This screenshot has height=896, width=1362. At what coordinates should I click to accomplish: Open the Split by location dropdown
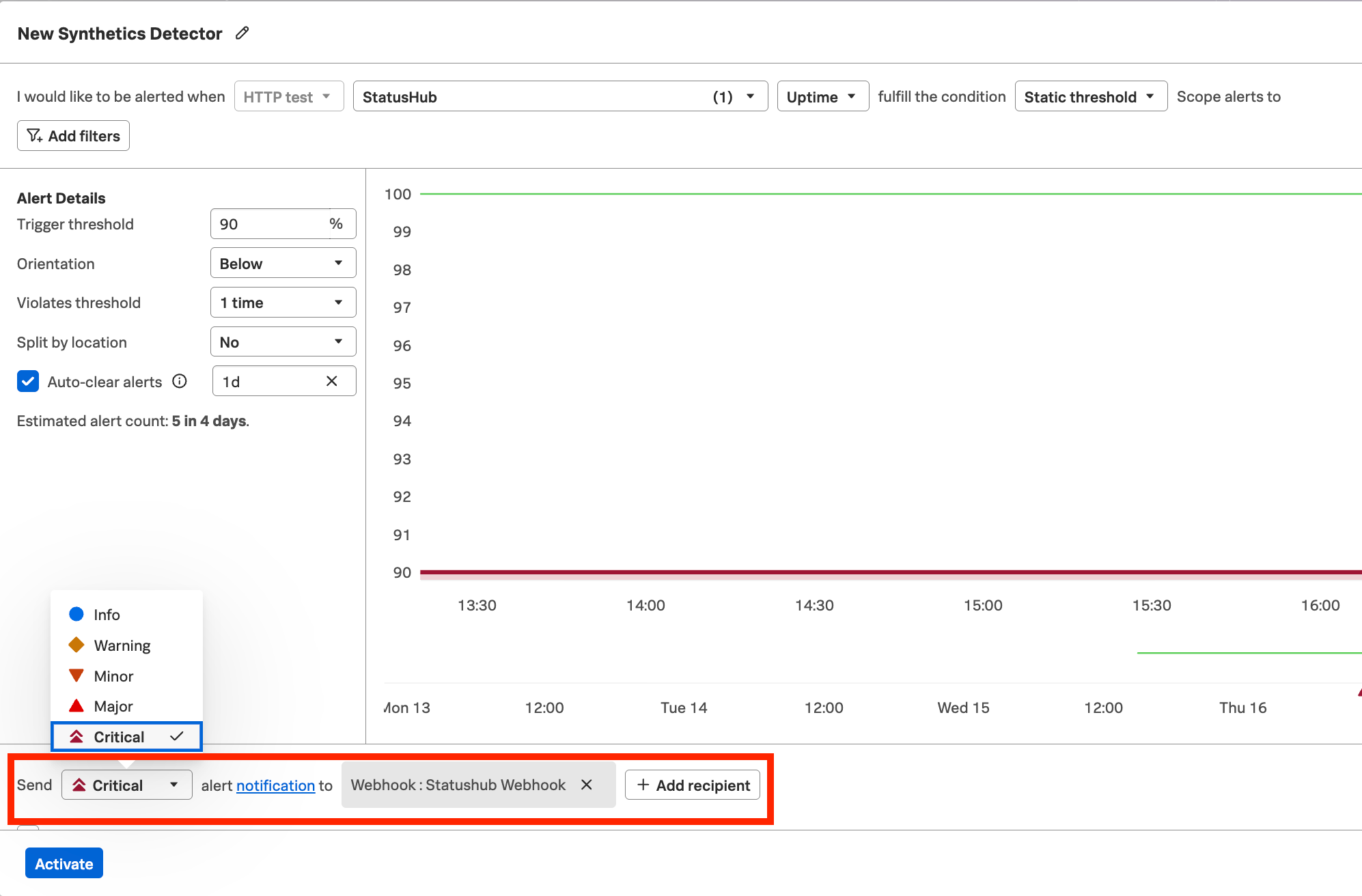[x=283, y=342]
